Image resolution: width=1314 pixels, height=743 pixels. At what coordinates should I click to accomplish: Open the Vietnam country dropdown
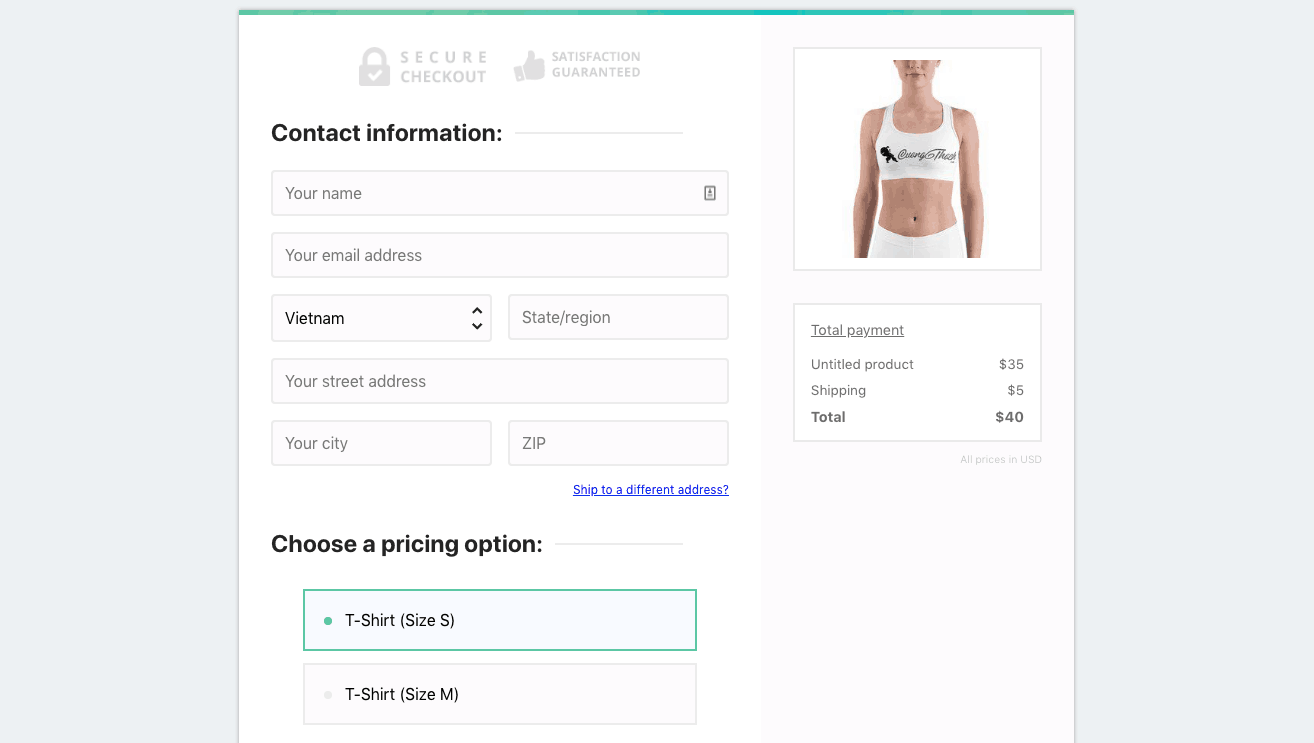point(381,318)
